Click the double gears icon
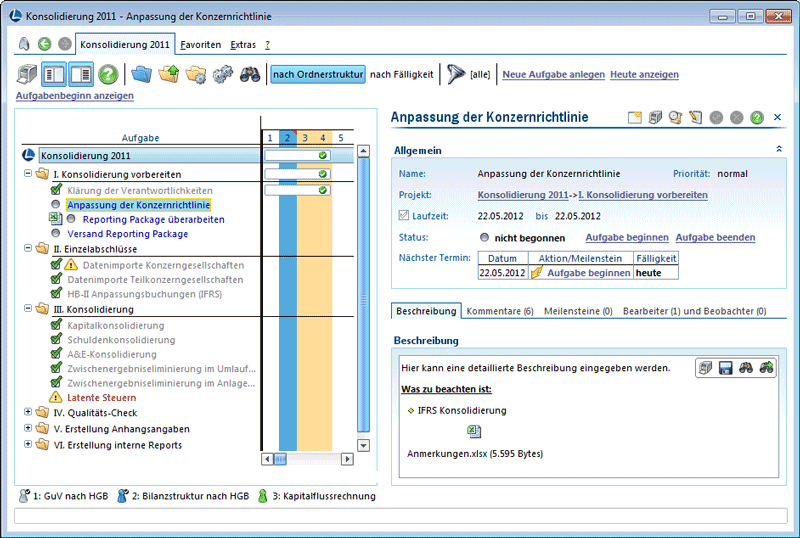The width and height of the screenshot is (800, 538). pos(222,75)
